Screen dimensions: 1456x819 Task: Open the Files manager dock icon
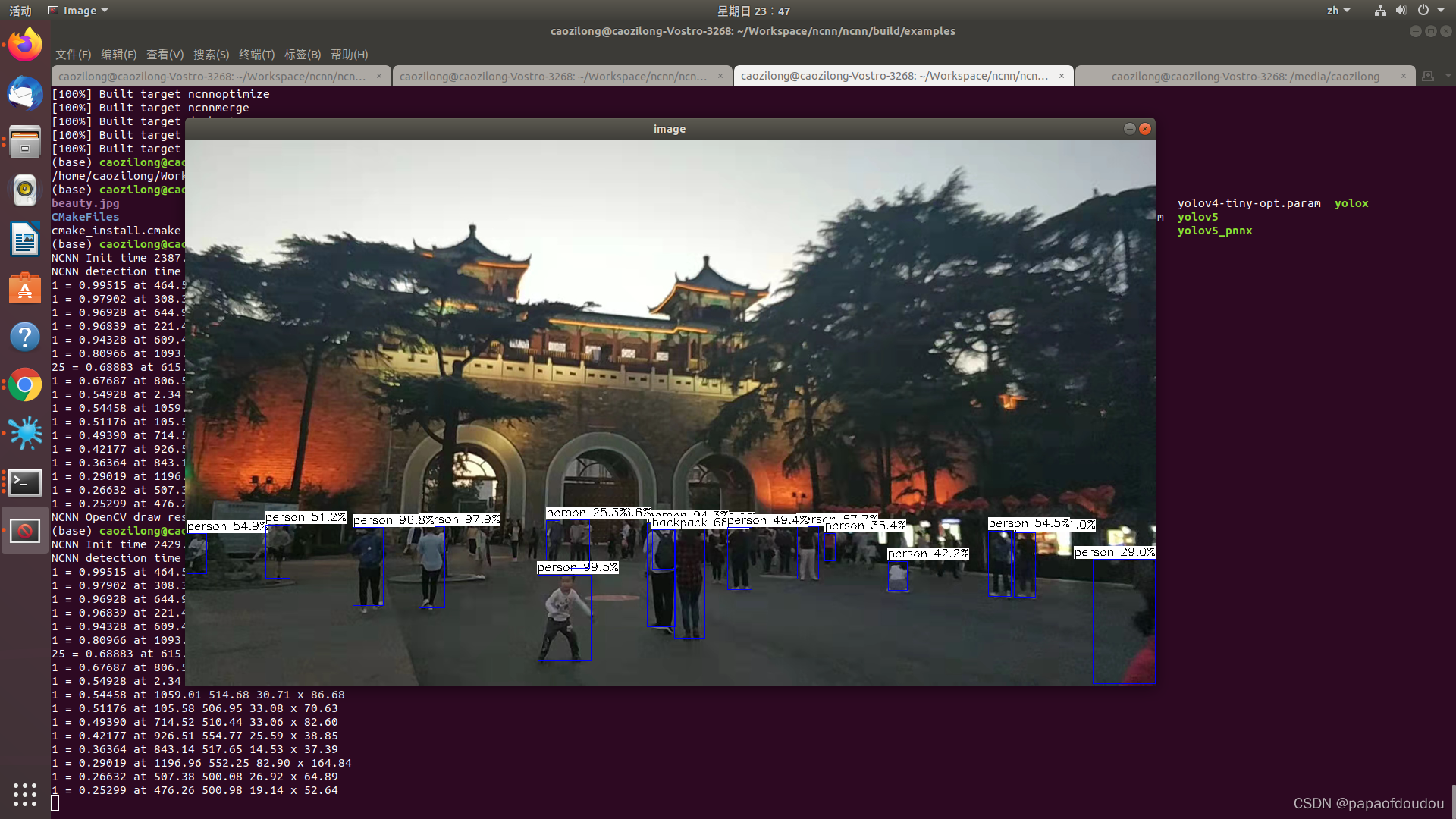tap(25, 142)
